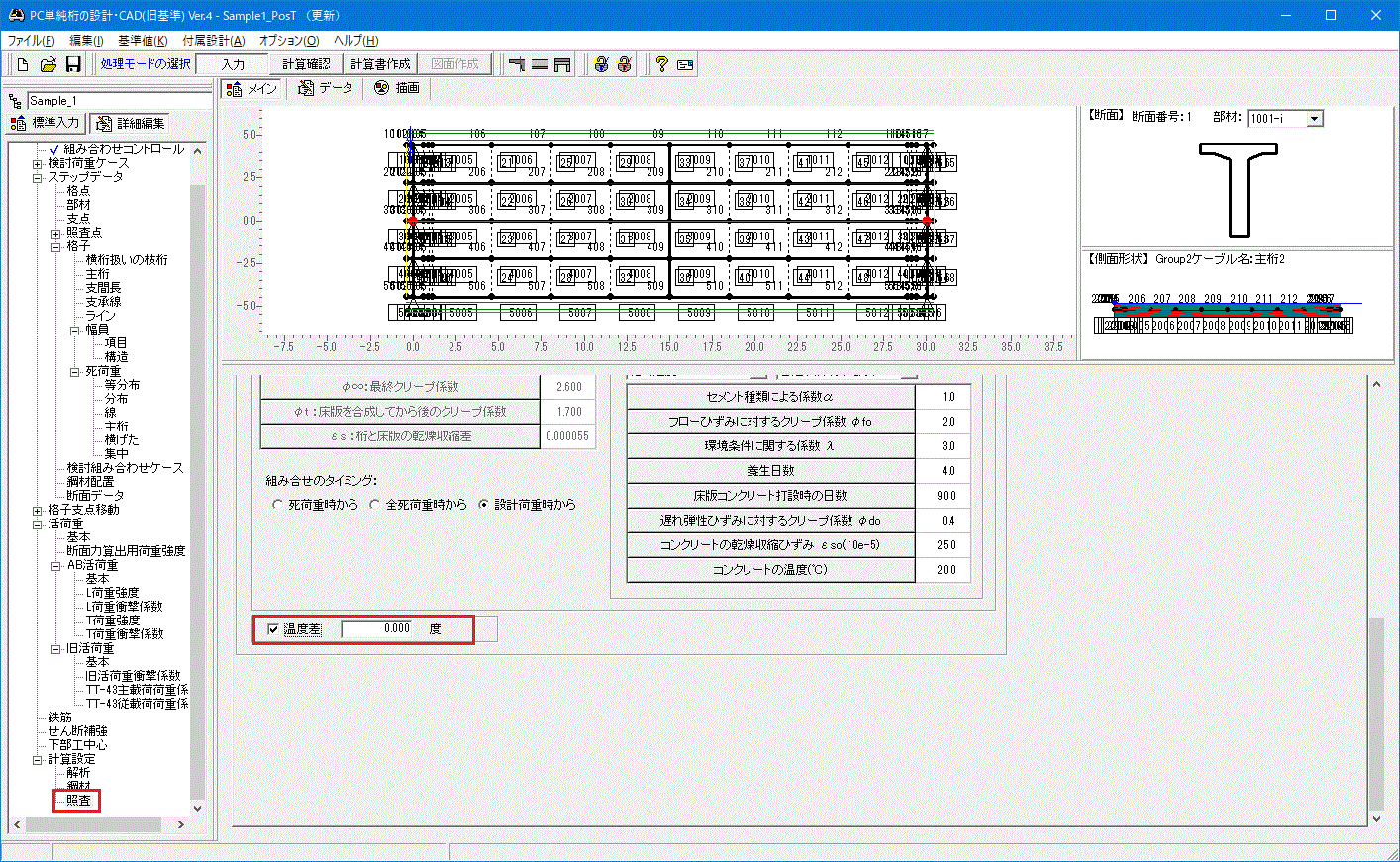Screen dimensions: 1400x862
Task: Click the 温度差 value input field
Action: [378, 629]
